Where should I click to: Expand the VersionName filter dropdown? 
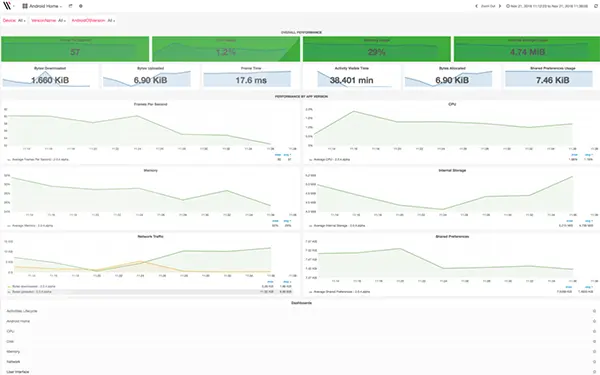[49, 20]
